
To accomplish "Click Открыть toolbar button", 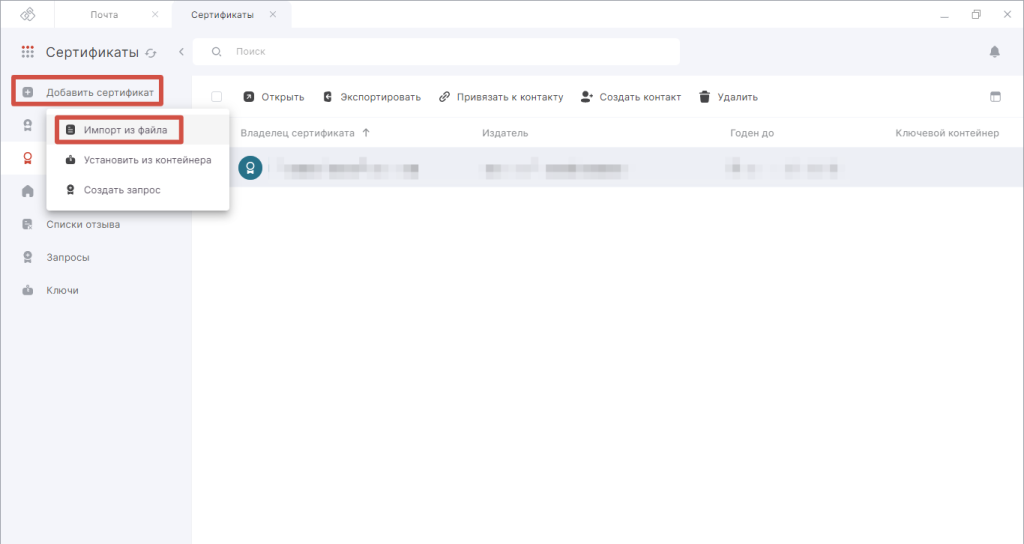I will 274,97.
